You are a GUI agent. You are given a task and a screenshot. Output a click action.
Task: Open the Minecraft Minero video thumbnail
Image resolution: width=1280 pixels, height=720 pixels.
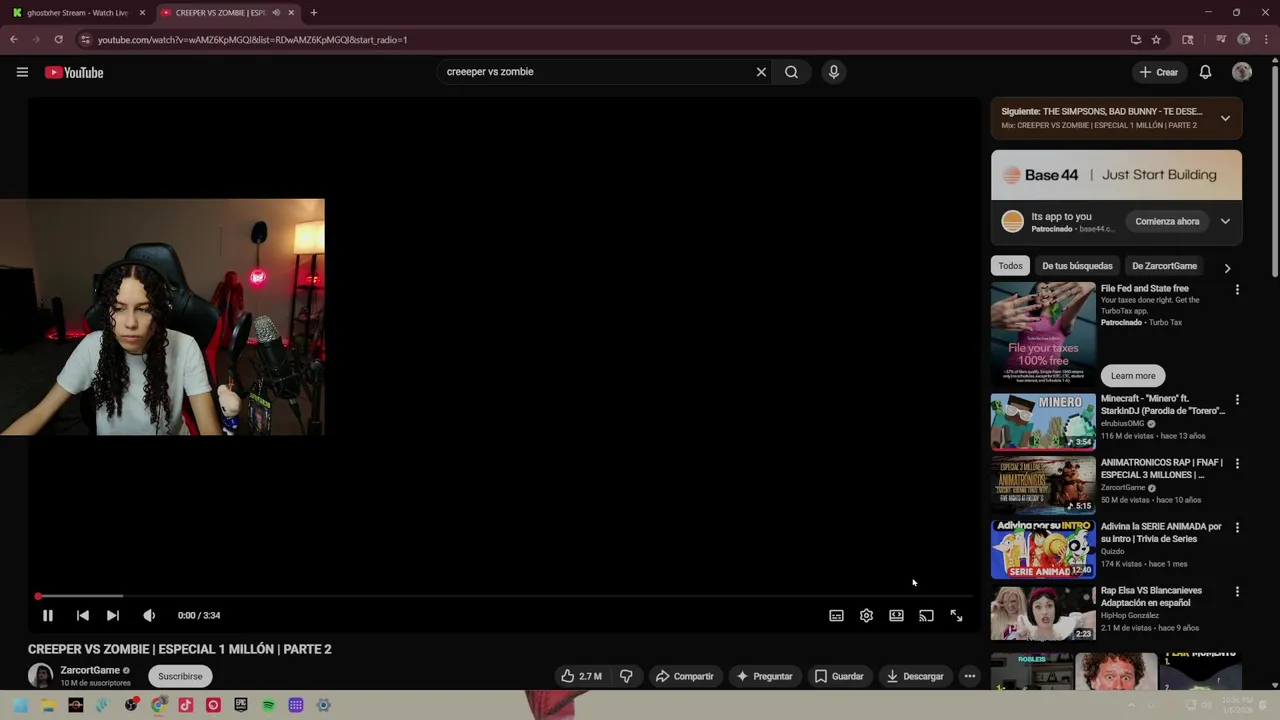tap(1043, 421)
